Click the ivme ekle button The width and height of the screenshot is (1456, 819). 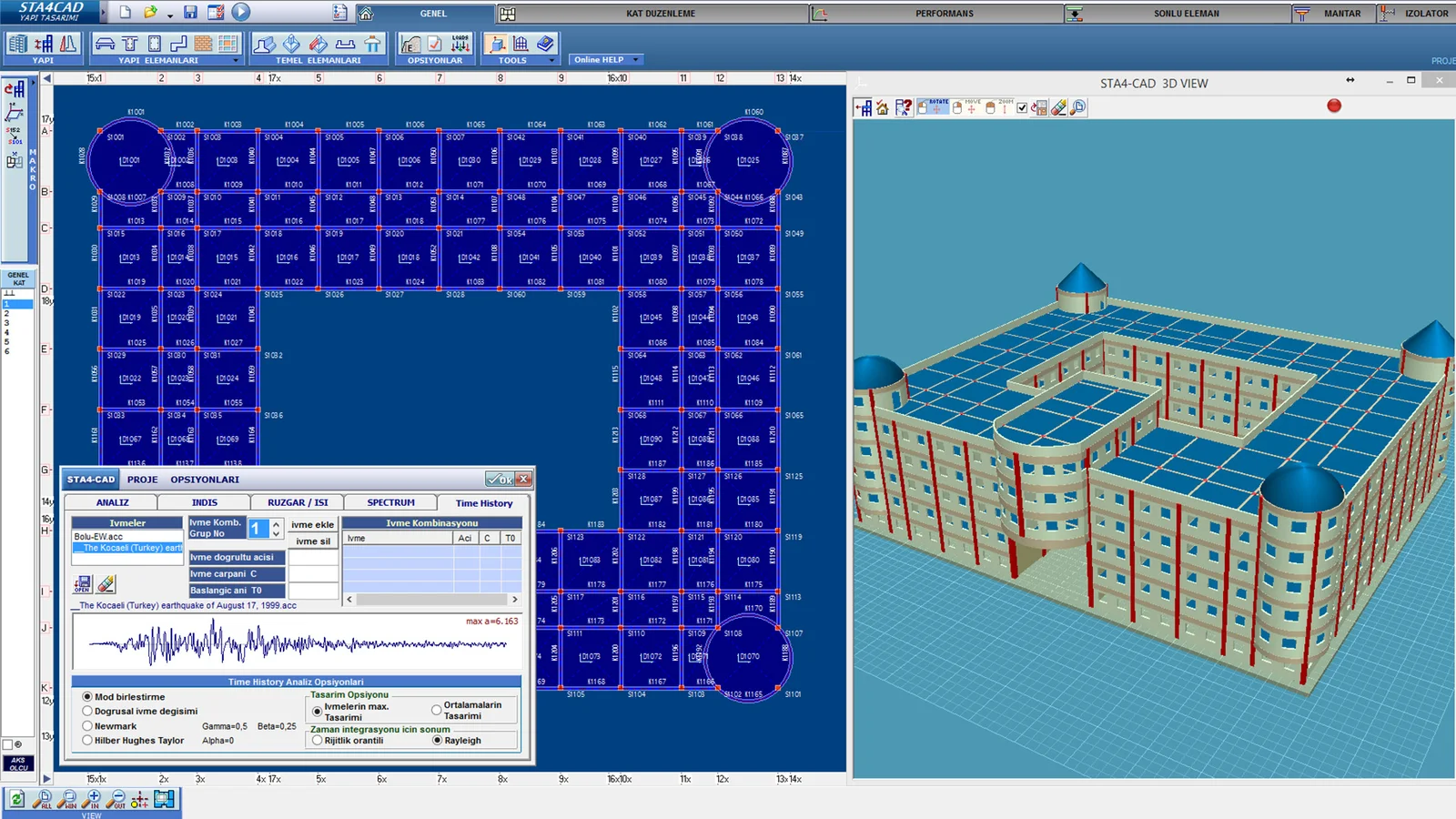coord(313,525)
